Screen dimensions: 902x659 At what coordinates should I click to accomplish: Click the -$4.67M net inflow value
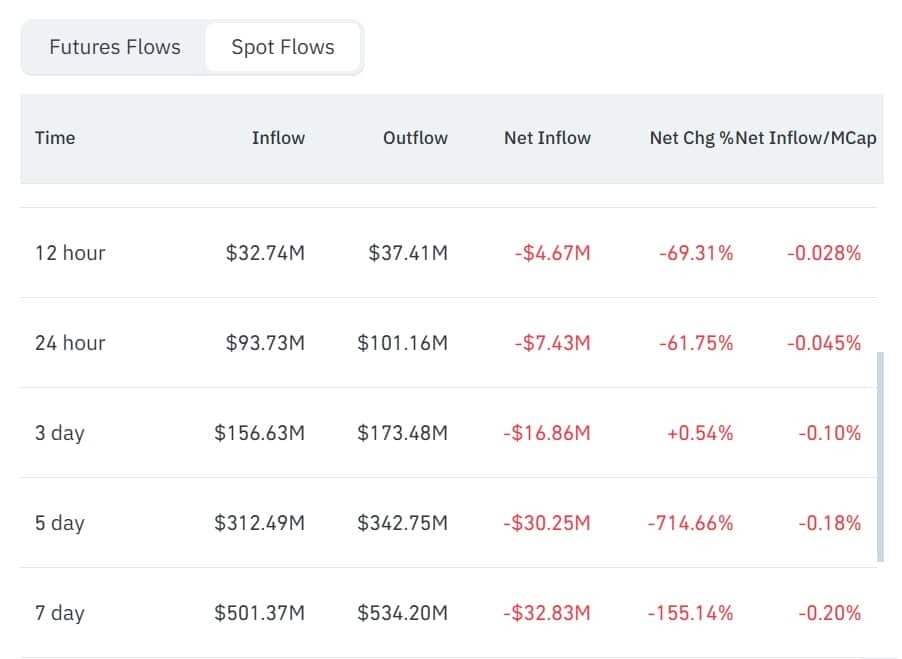point(552,253)
